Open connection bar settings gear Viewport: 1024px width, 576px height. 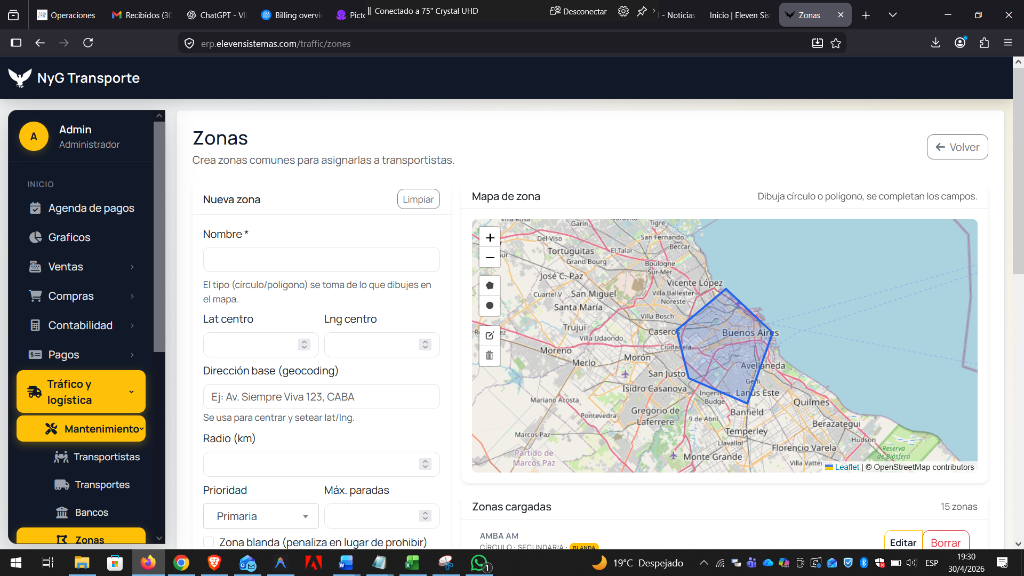(624, 11)
